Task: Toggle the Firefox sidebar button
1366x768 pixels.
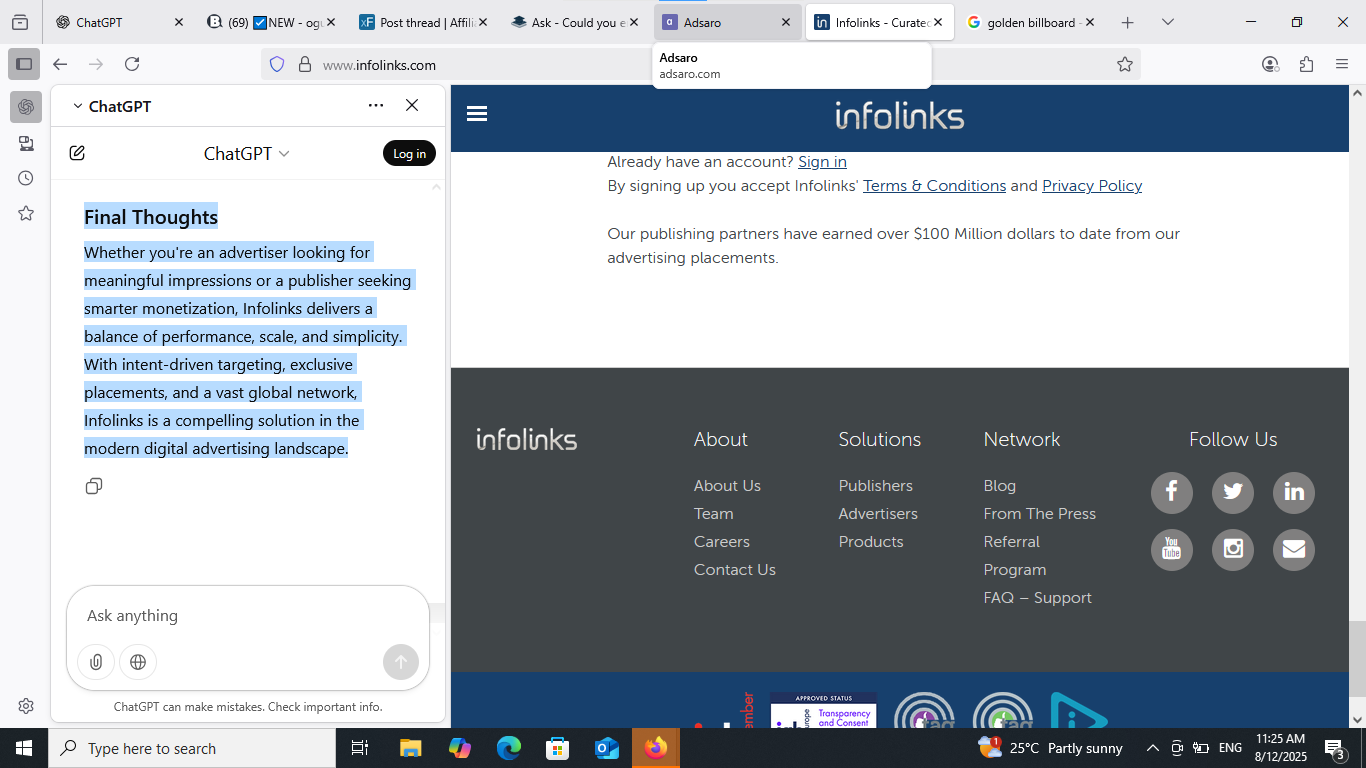Action: (24, 64)
